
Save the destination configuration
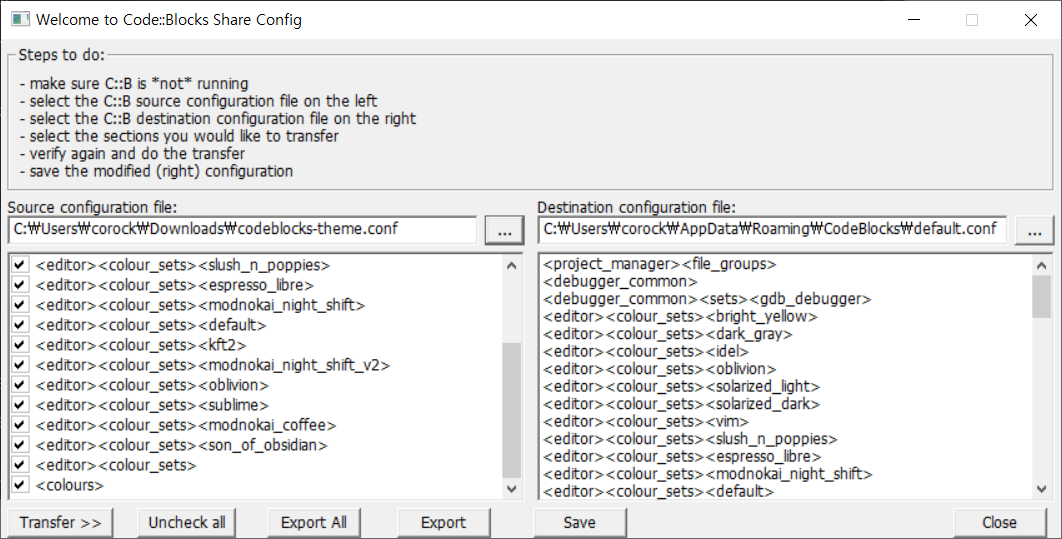pos(580,523)
